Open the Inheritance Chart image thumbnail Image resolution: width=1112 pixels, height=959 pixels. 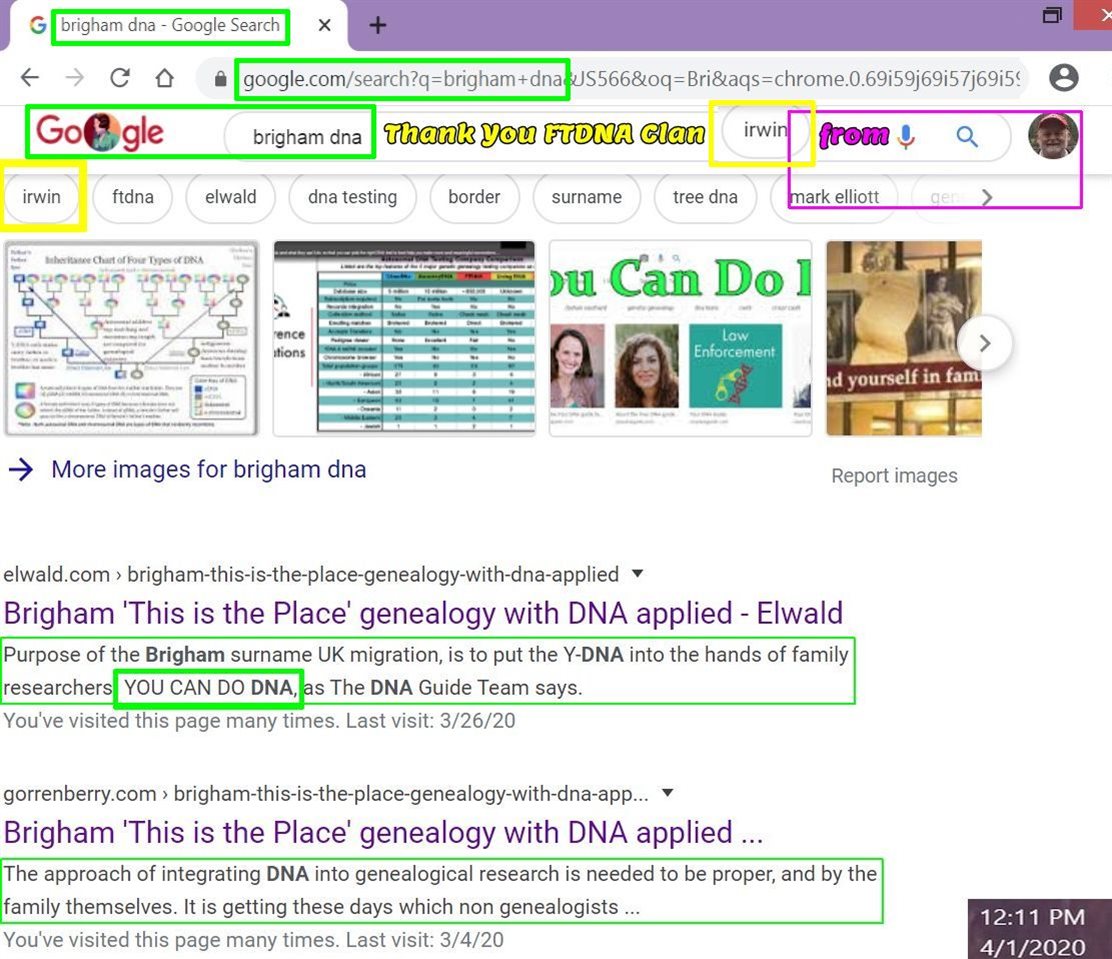tap(131, 338)
